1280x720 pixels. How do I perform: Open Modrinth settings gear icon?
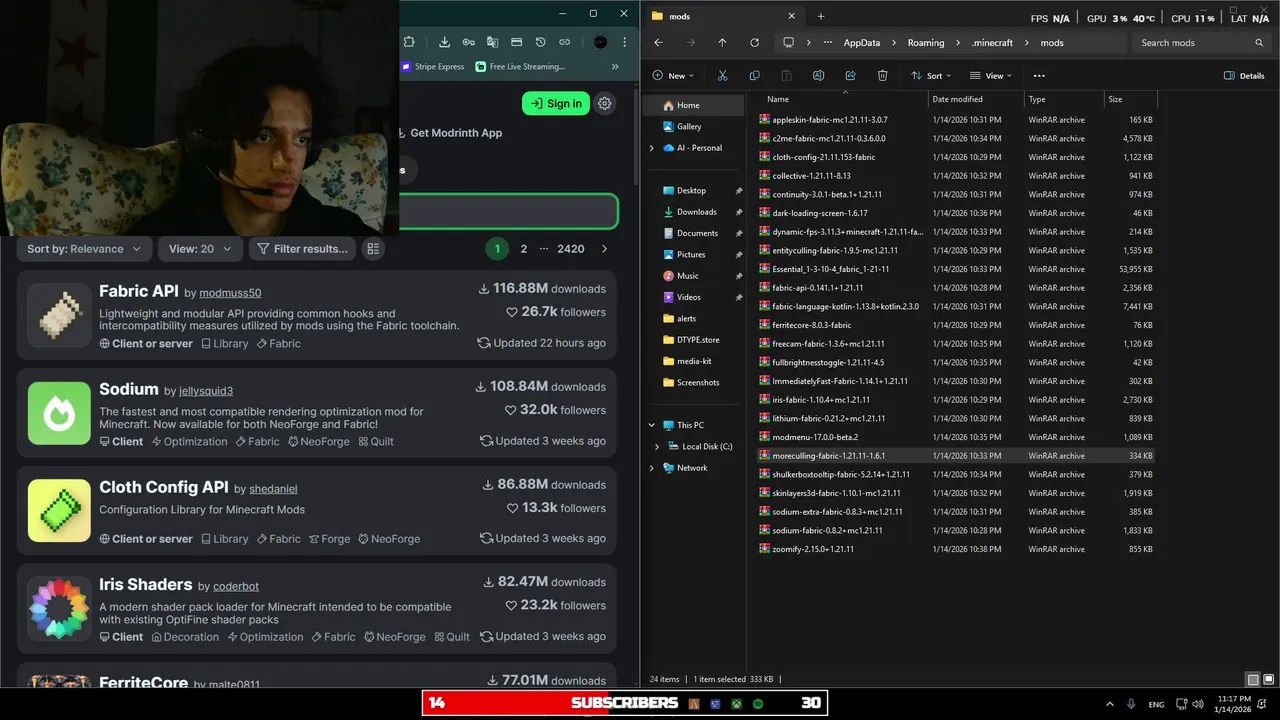(x=604, y=103)
